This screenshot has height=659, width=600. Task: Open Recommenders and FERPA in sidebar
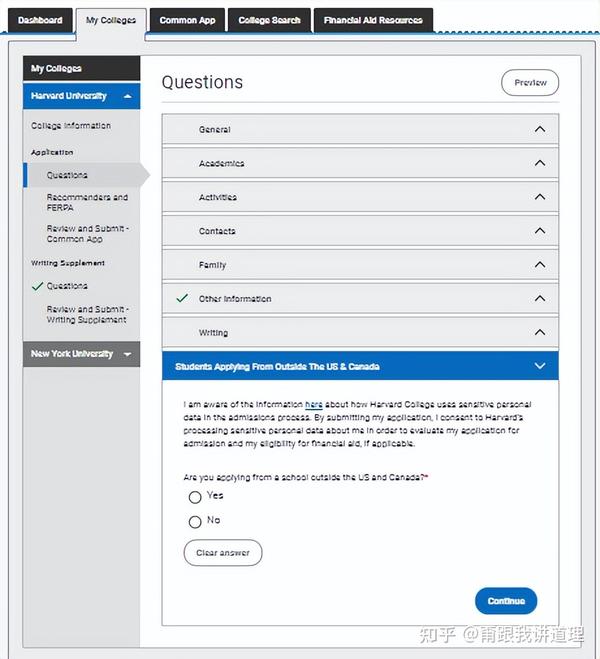87,203
